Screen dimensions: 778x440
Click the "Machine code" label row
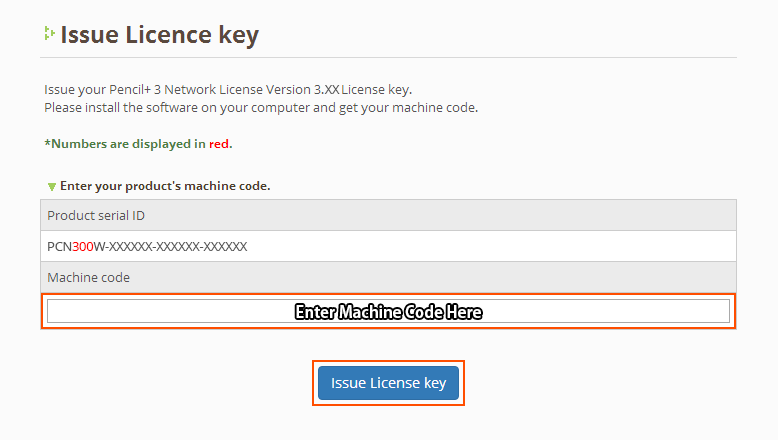coord(388,277)
